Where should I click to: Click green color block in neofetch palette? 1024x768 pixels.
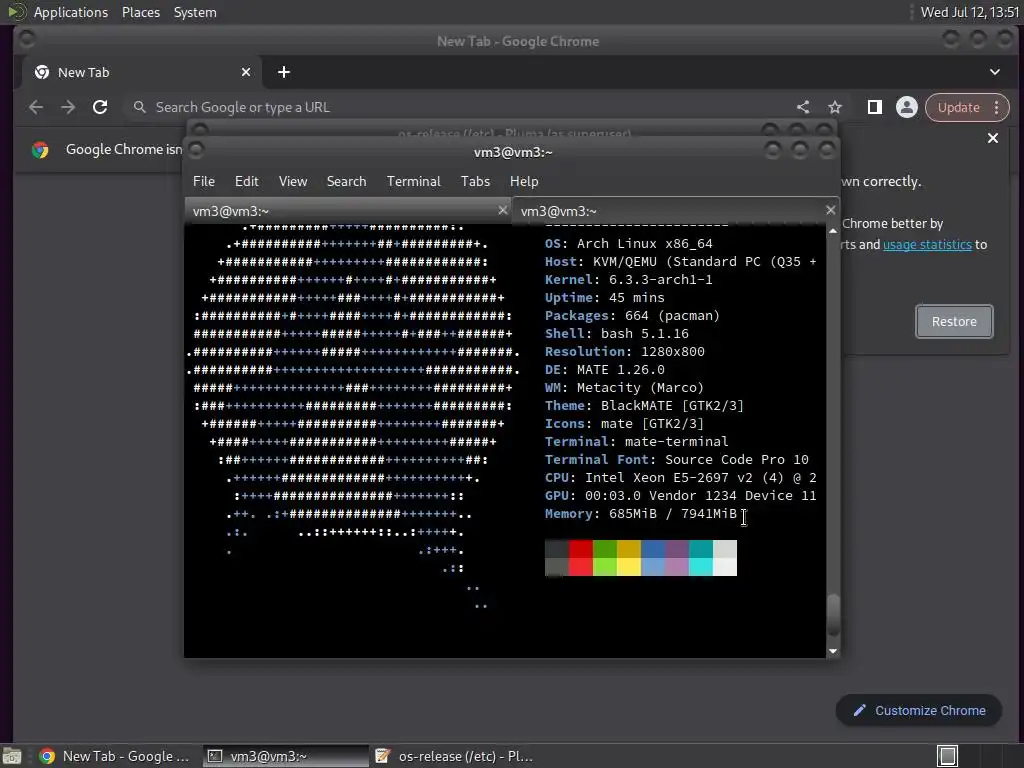pos(605,558)
